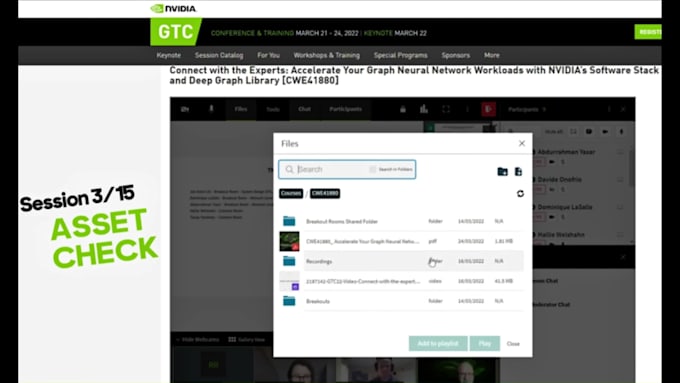Image resolution: width=680 pixels, height=383 pixels.
Task: Click the refresh icon in Files dialog
Action: [520, 193]
